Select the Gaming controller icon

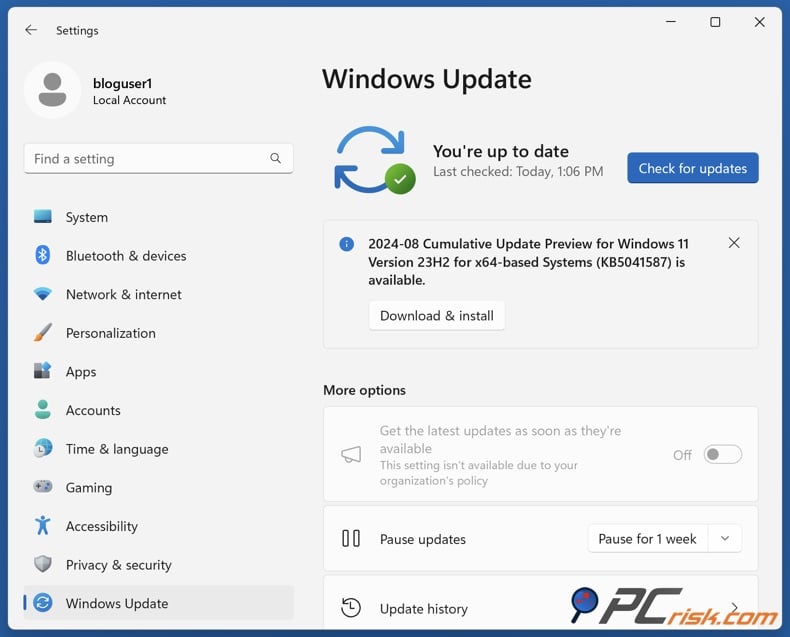tap(43, 486)
